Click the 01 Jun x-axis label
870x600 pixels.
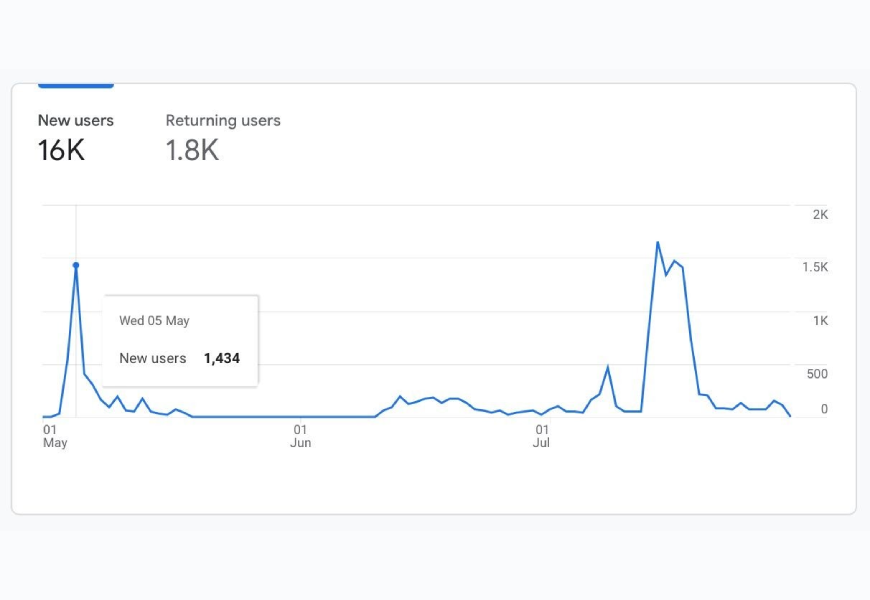point(300,436)
